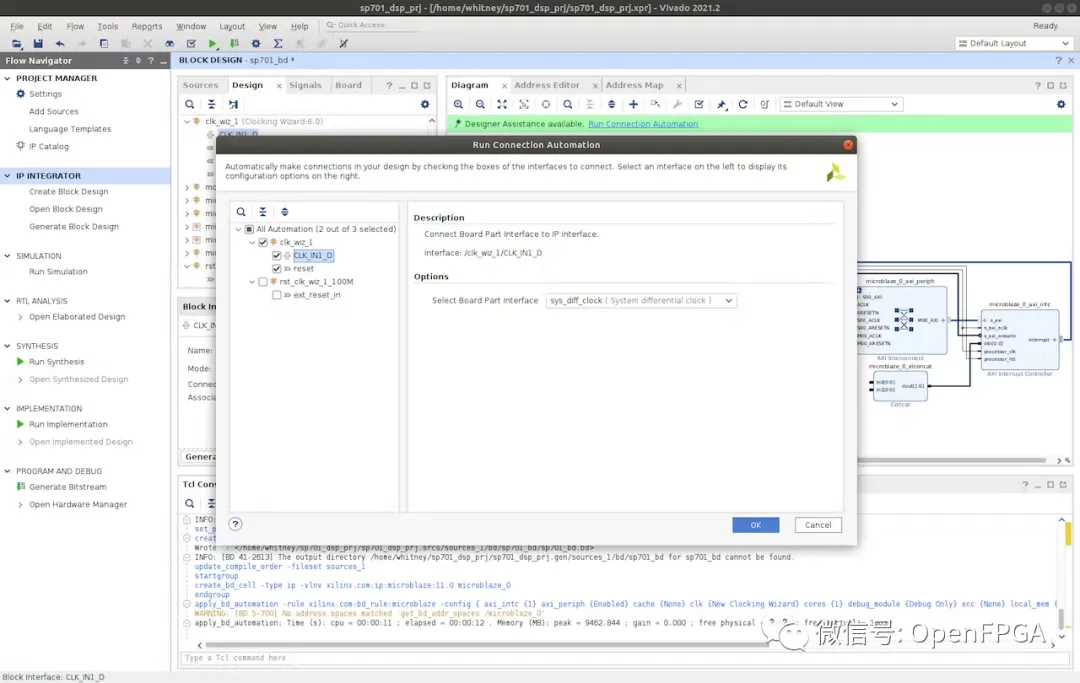Zoom out on the block diagram
The image size is (1080, 683).
(480, 104)
